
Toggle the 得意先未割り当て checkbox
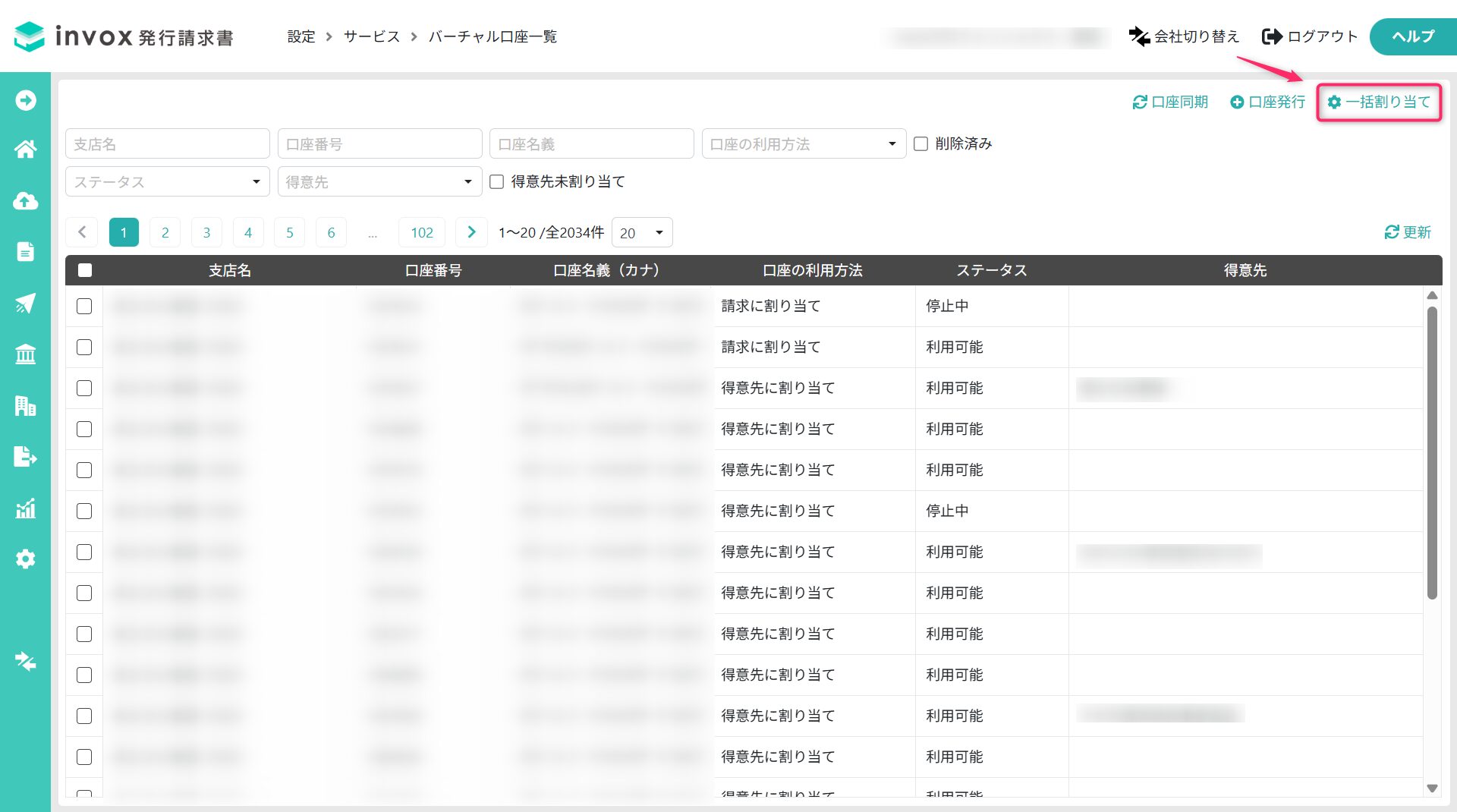pos(496,181)
